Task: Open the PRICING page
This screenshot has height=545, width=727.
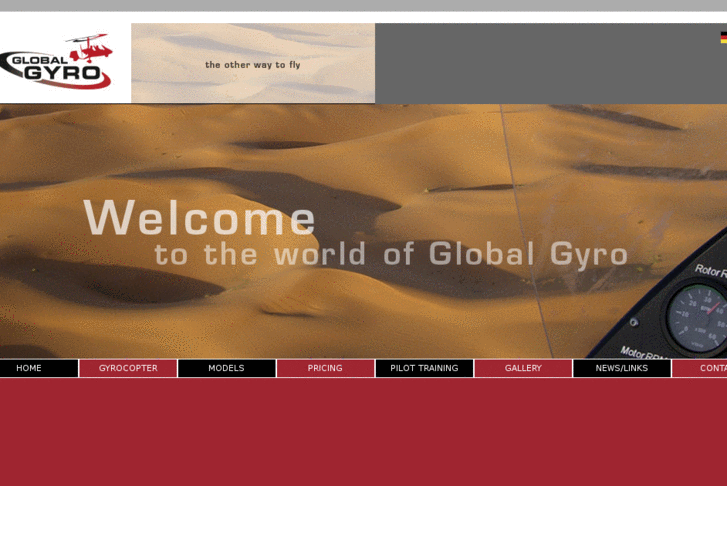Action: 325,368
